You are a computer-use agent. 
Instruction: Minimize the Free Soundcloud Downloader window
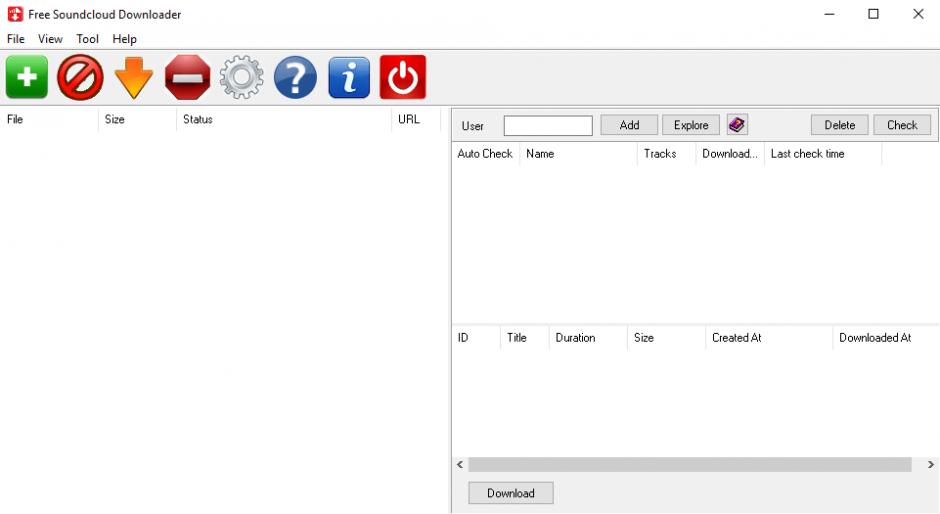point(830,14)
